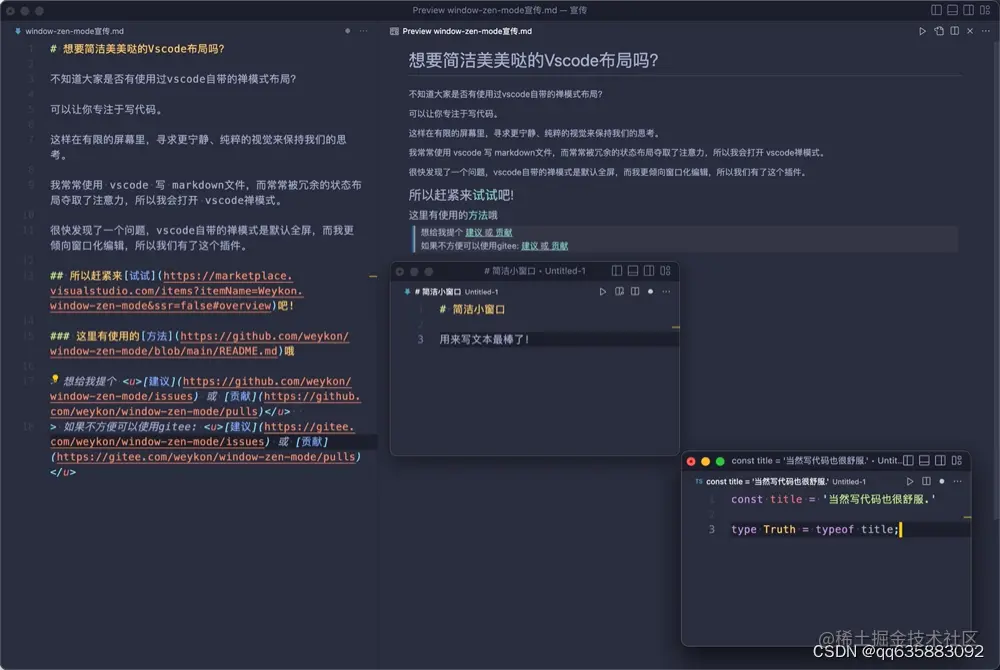Open More Actions menu of left markdown editor
The width and height of the screenshot is (1000, 670).
364,31
